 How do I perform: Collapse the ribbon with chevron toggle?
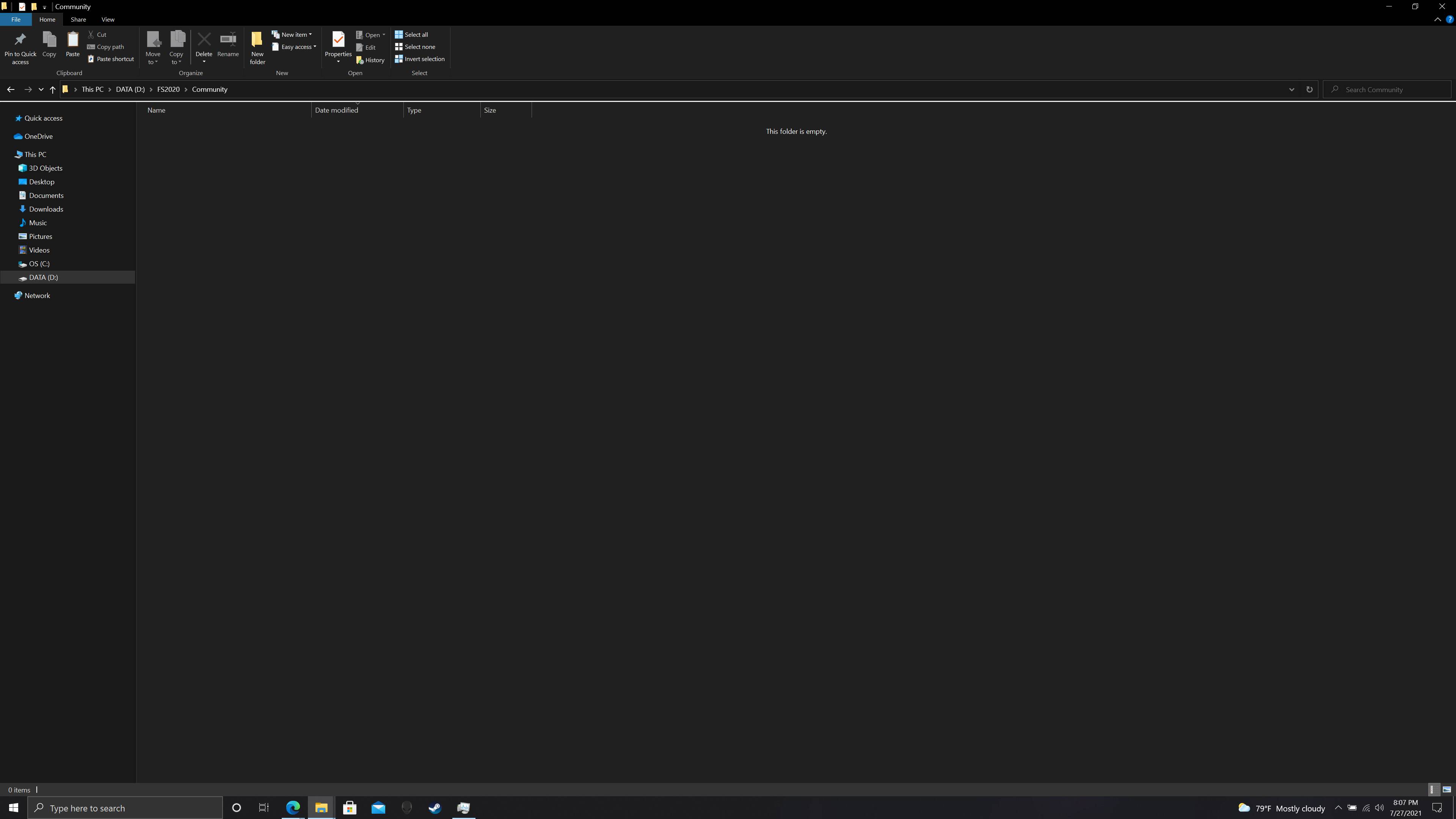tap(1437, 19)
